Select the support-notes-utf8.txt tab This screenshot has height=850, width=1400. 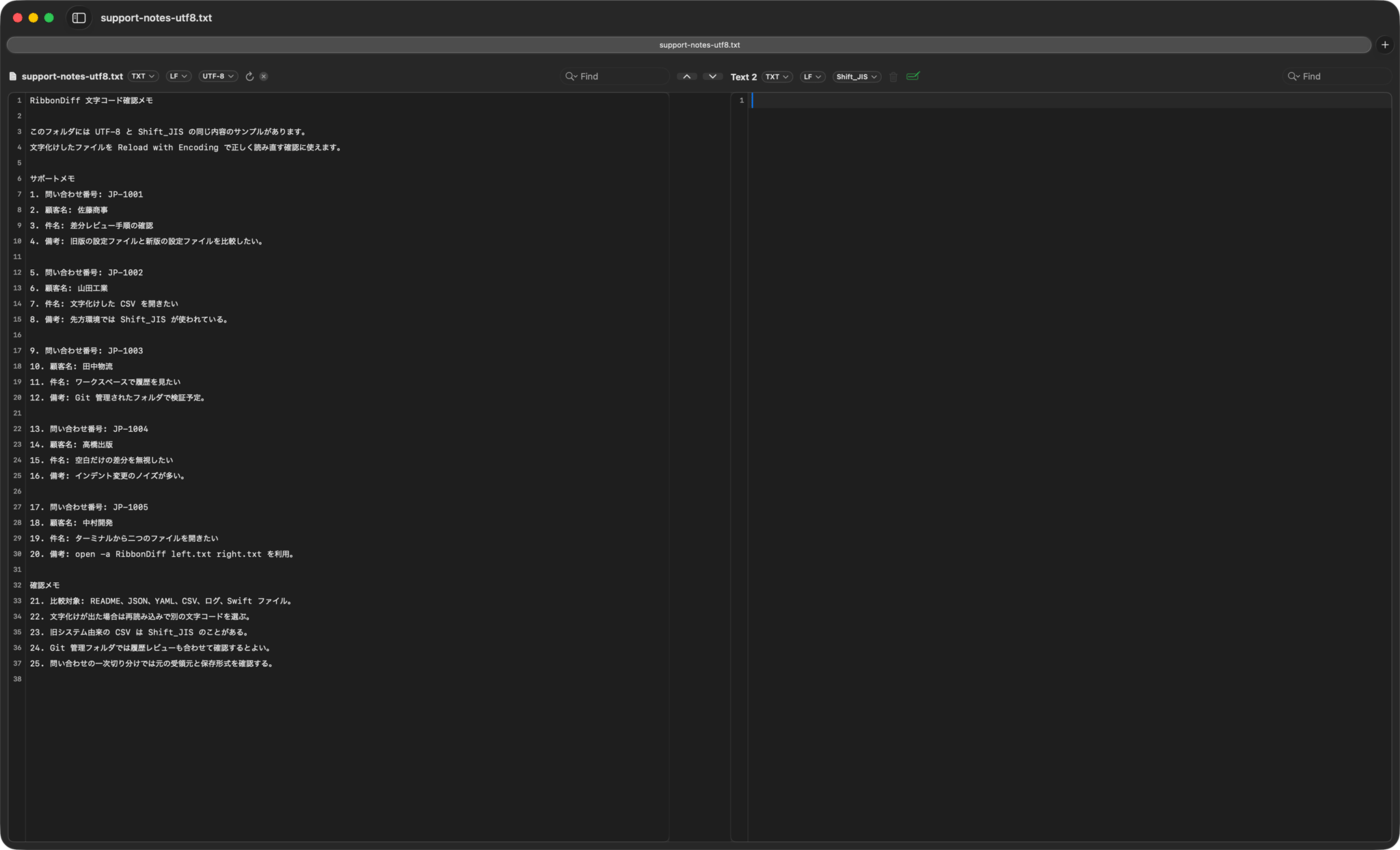pos(689,44)
